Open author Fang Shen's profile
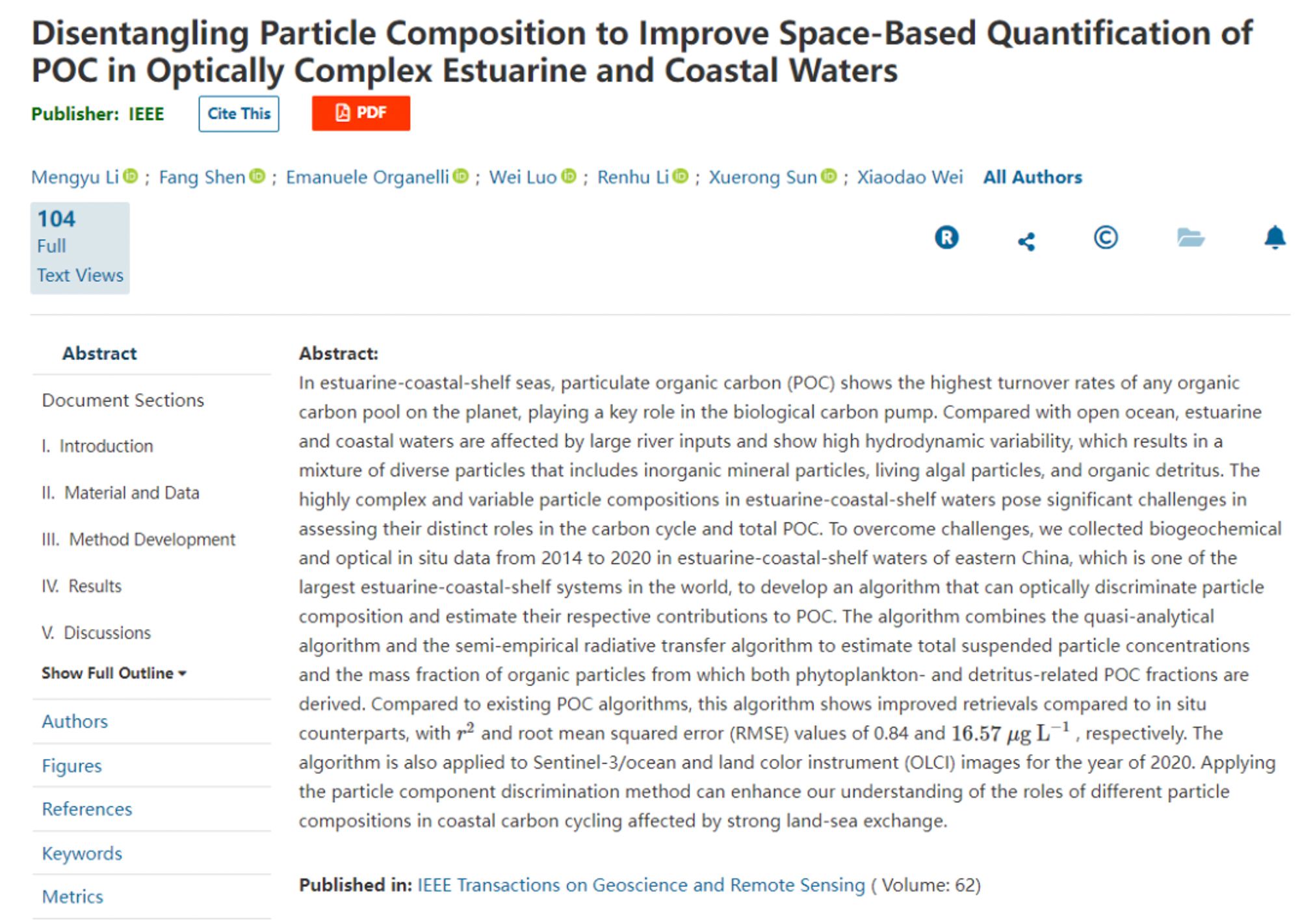The image size is (1300, 924). click(202, 177)
